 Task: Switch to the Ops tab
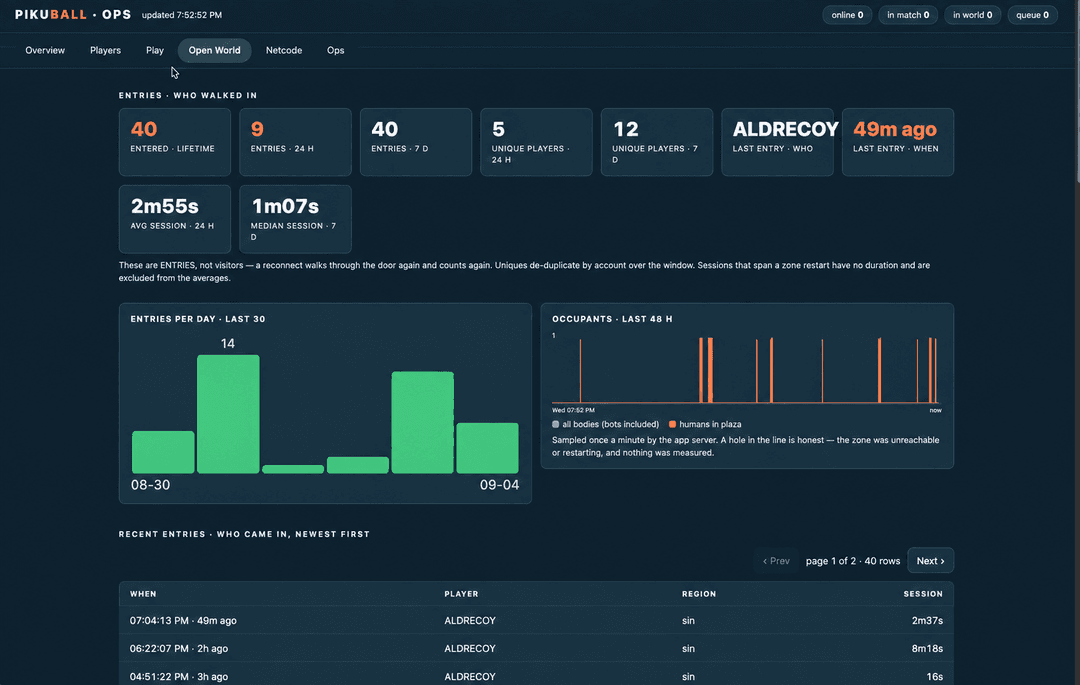pos(335,50)
